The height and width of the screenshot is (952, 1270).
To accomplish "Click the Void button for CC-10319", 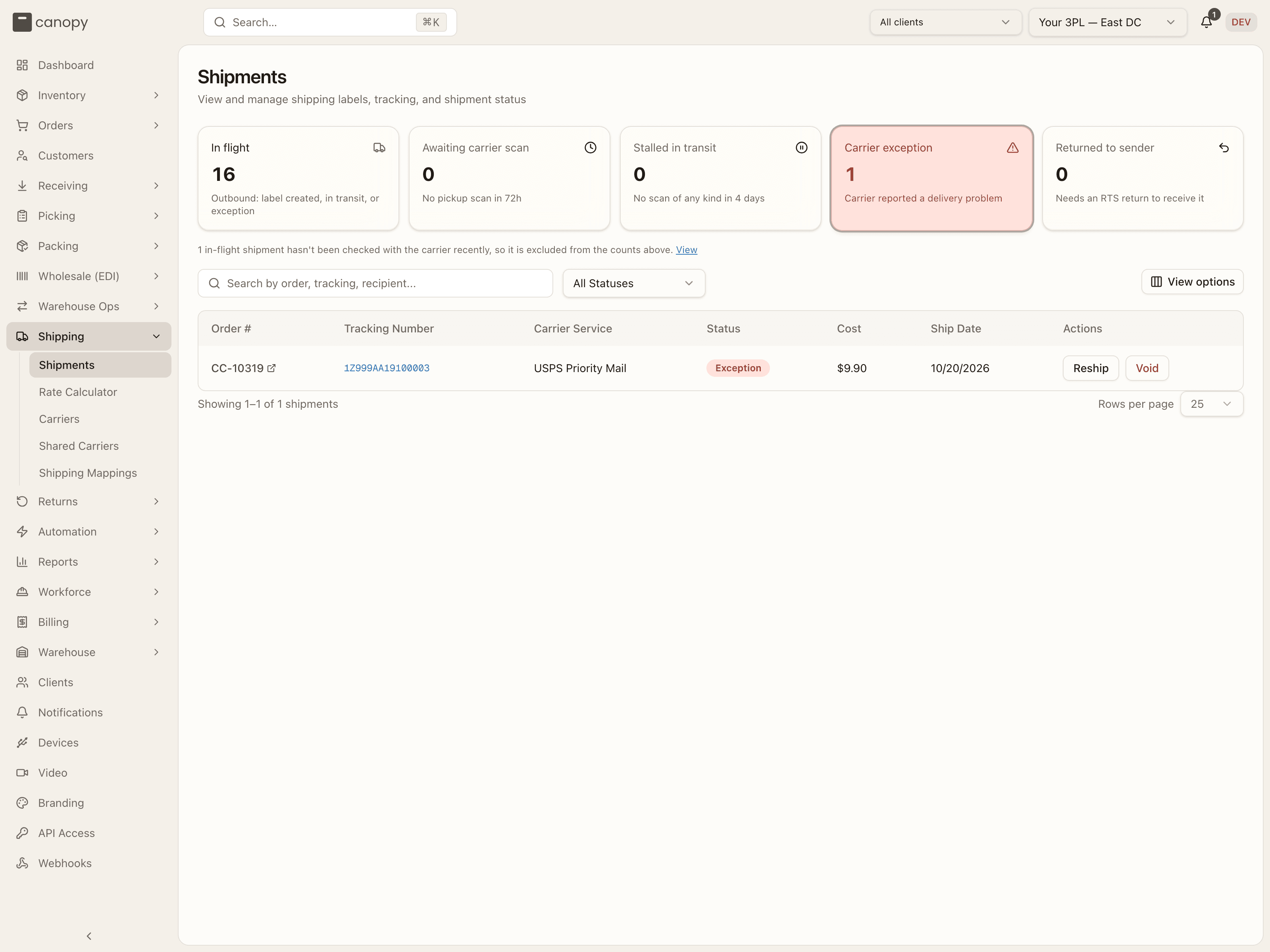I will (x=1147, y=369).
